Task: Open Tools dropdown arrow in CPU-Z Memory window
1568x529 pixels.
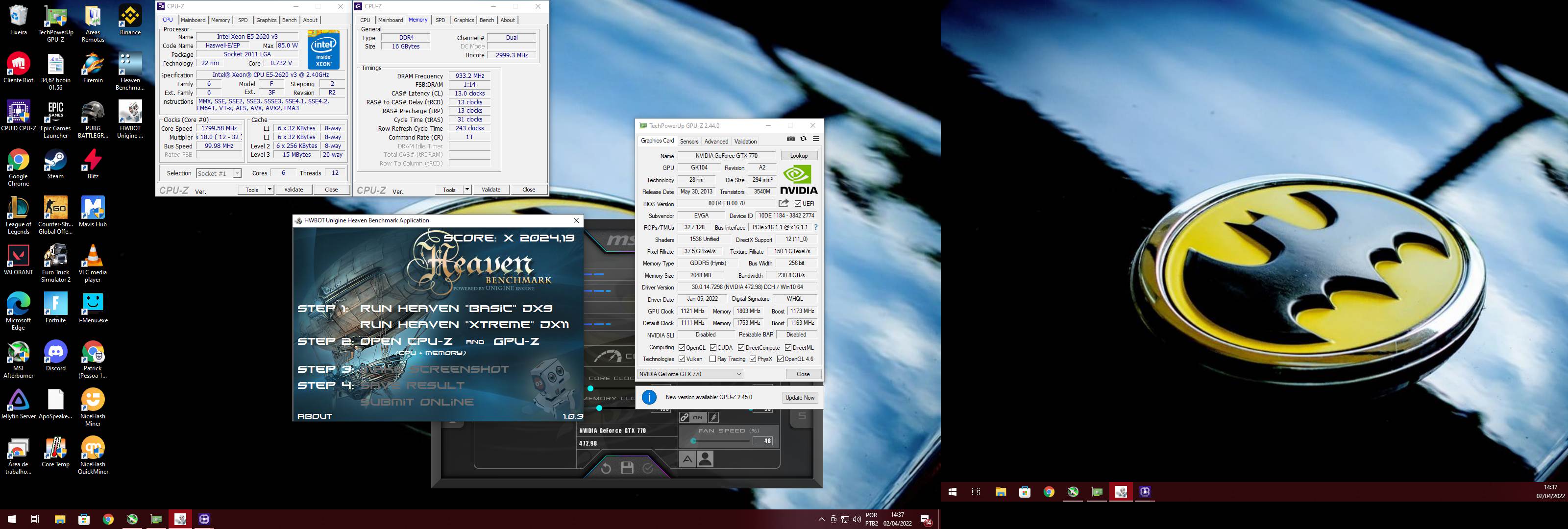Action: (467, 190)
